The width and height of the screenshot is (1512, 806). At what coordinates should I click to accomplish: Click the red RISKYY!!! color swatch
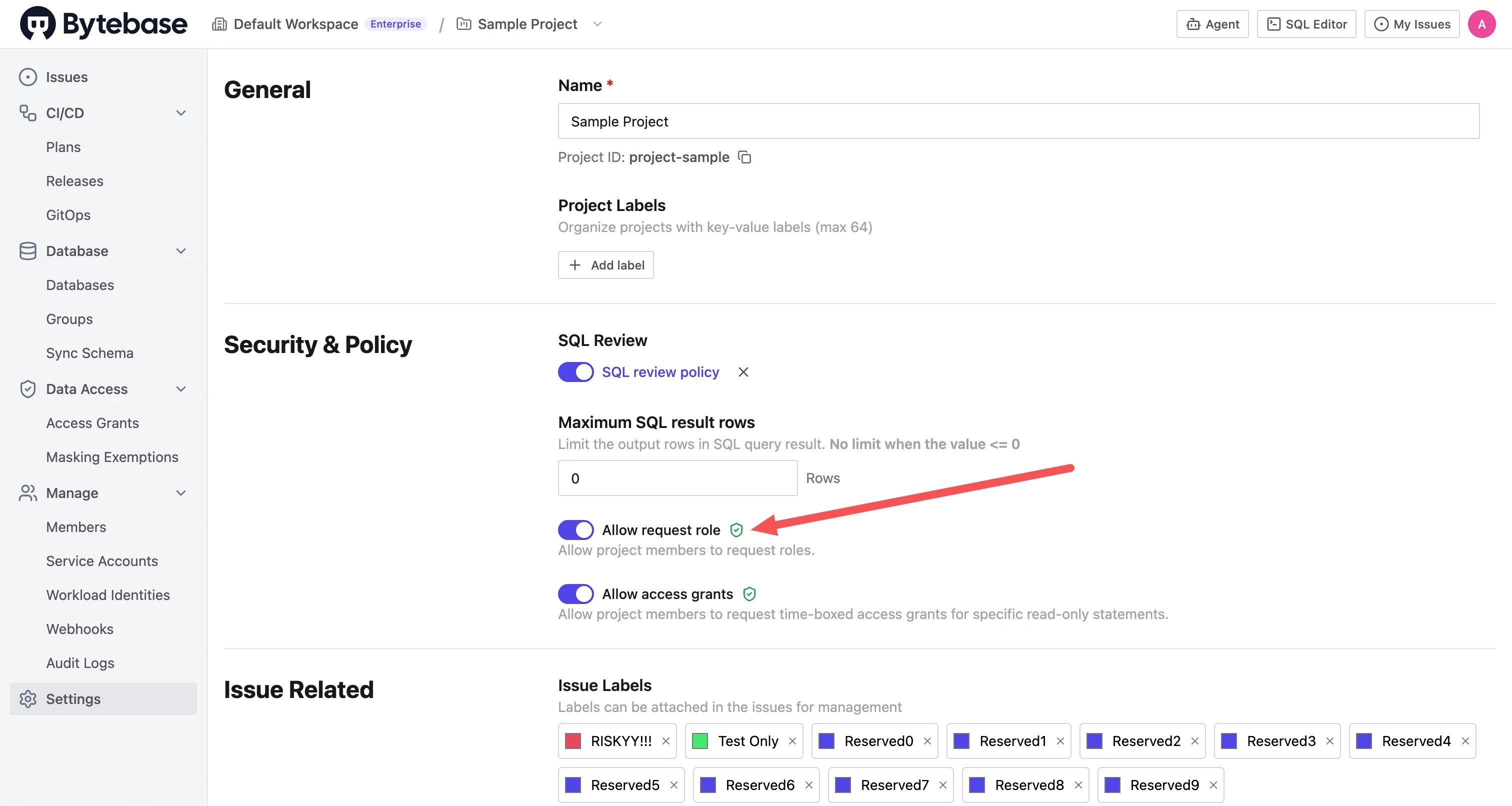click(x=573, y=741)
